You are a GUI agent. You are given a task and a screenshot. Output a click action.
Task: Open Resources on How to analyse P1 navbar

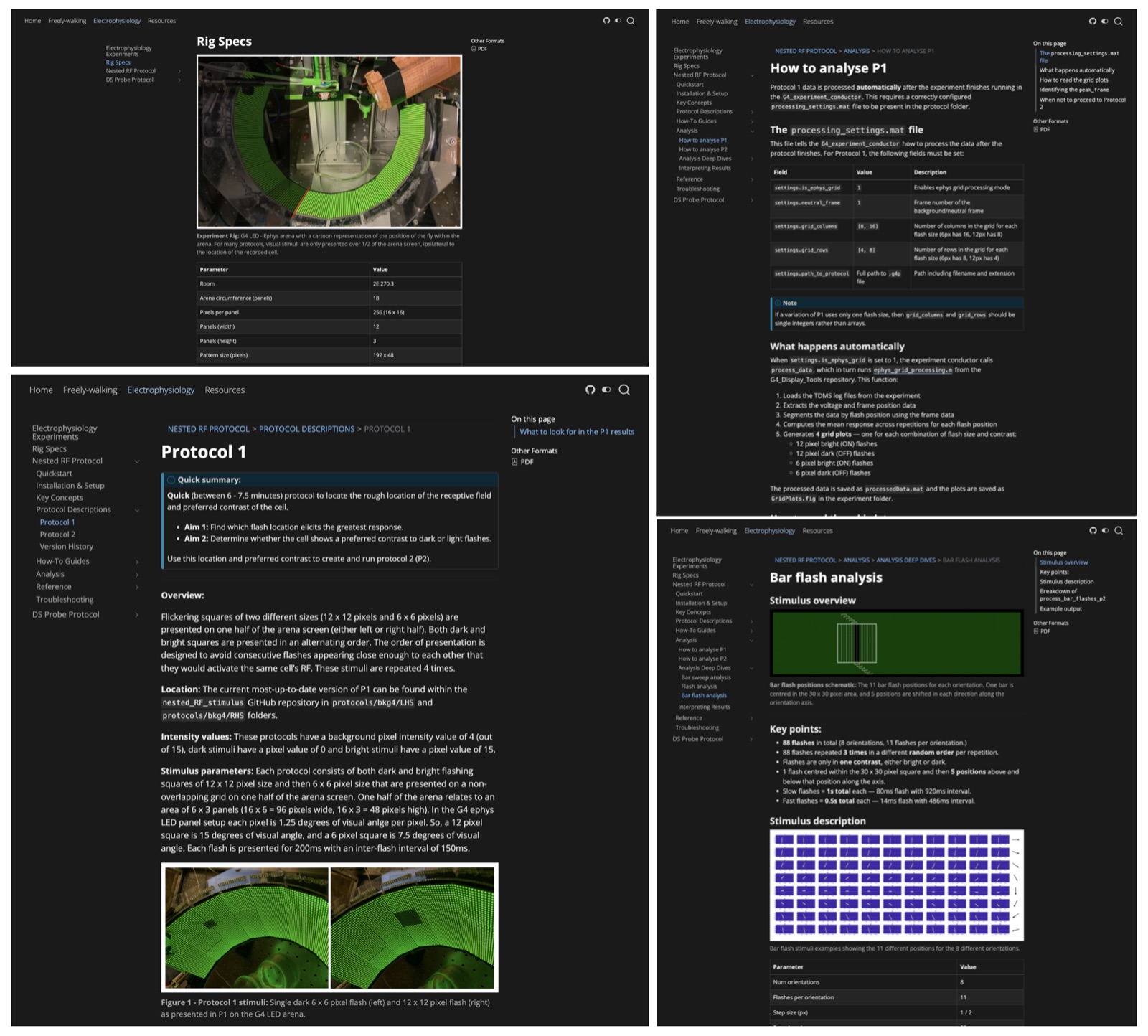818,22
